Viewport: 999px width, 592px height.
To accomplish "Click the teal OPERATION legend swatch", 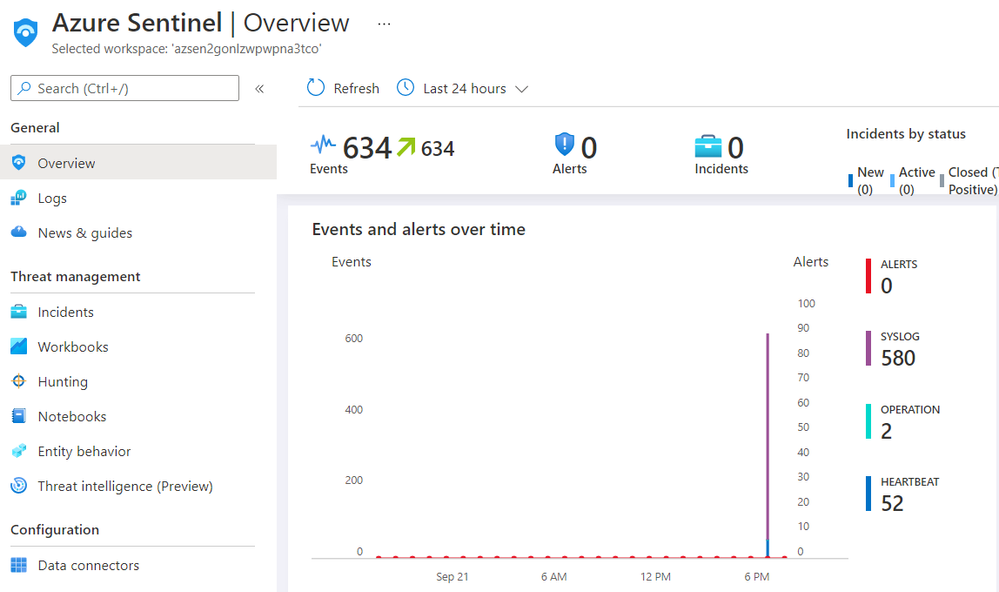I will pyautogui.click(x=868, y=421).
